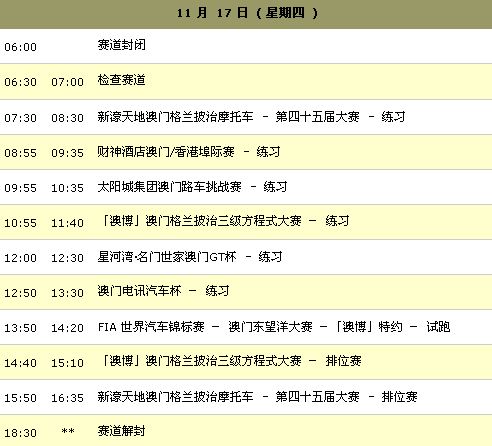Select the 14:40 start time
The width and height of the screenshot is (492, 446).
click(x=21, y=363)
